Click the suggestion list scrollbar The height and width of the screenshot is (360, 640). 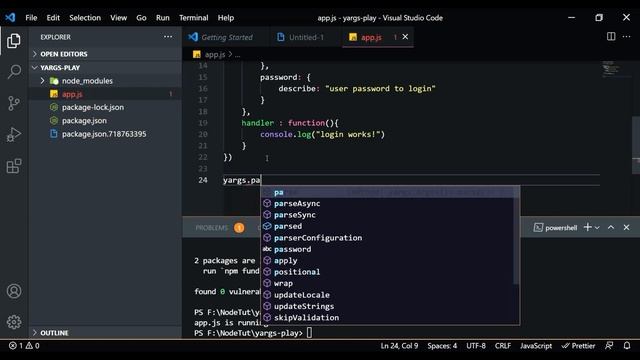pyautogui.click(x=516, y=236)
